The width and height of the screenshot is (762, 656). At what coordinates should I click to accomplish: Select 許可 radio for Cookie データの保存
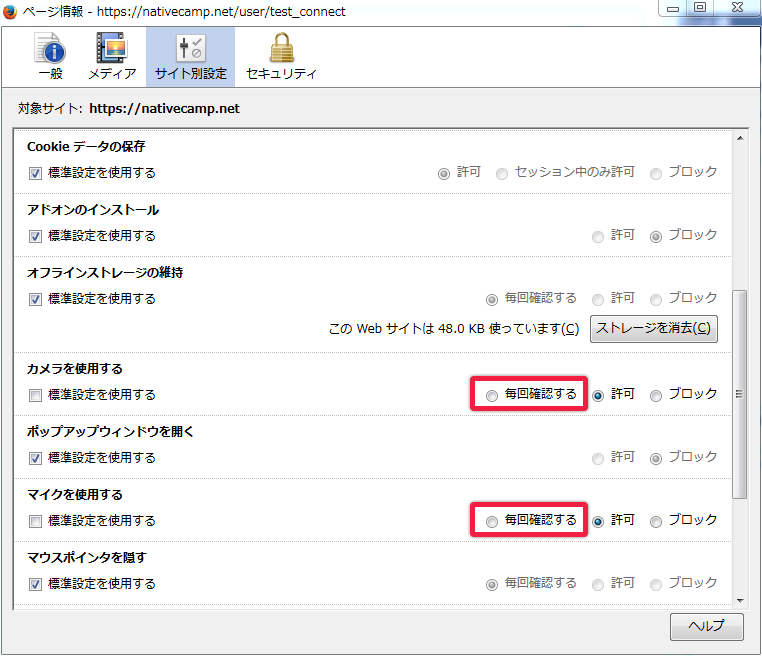click(444, 173)
